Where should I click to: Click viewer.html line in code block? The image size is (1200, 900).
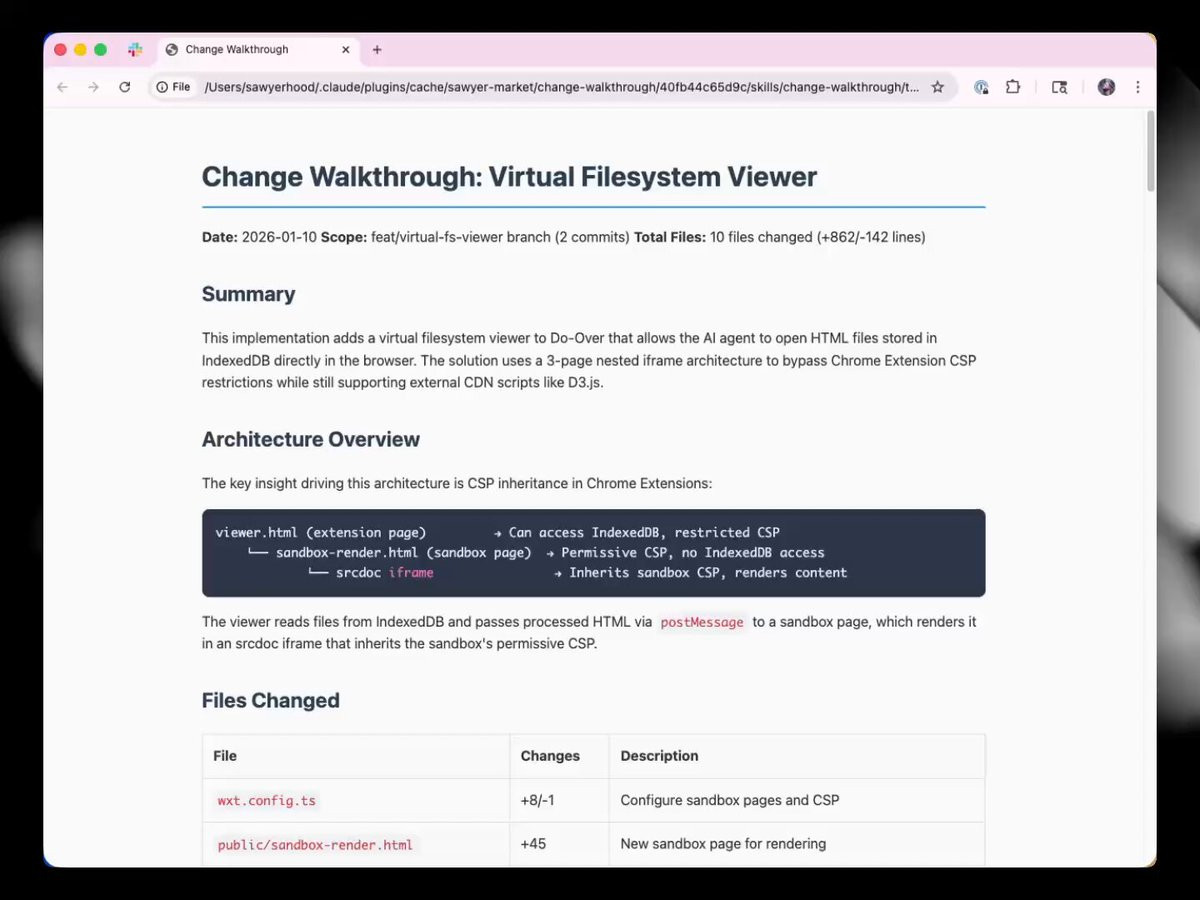pos(497,532)
